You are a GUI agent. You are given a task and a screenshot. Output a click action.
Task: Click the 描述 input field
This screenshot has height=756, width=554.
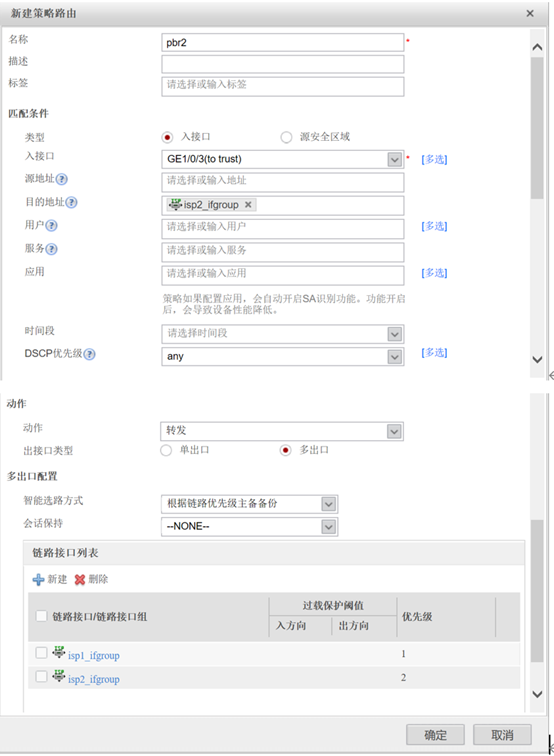tap(283, 64)
